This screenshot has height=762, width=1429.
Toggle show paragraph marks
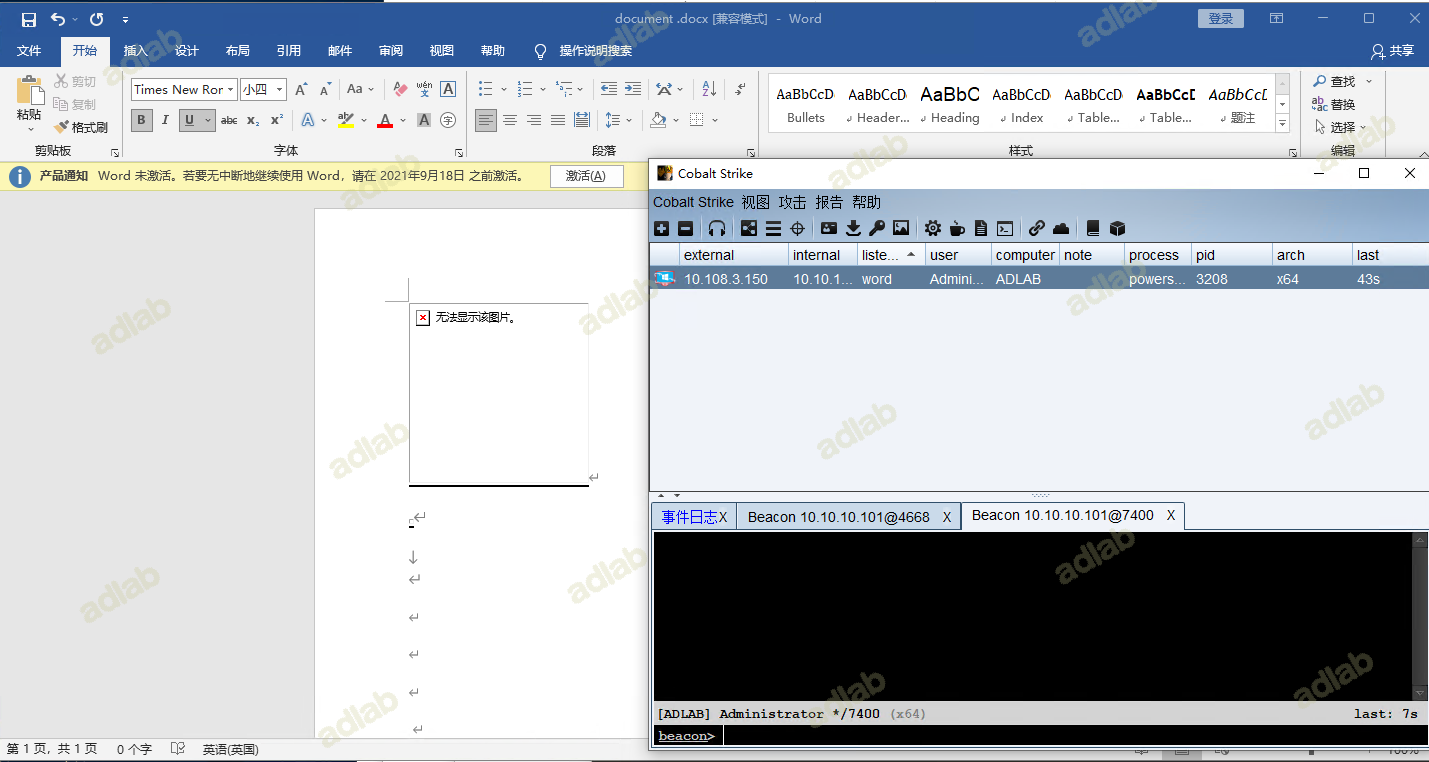(740, 89)
